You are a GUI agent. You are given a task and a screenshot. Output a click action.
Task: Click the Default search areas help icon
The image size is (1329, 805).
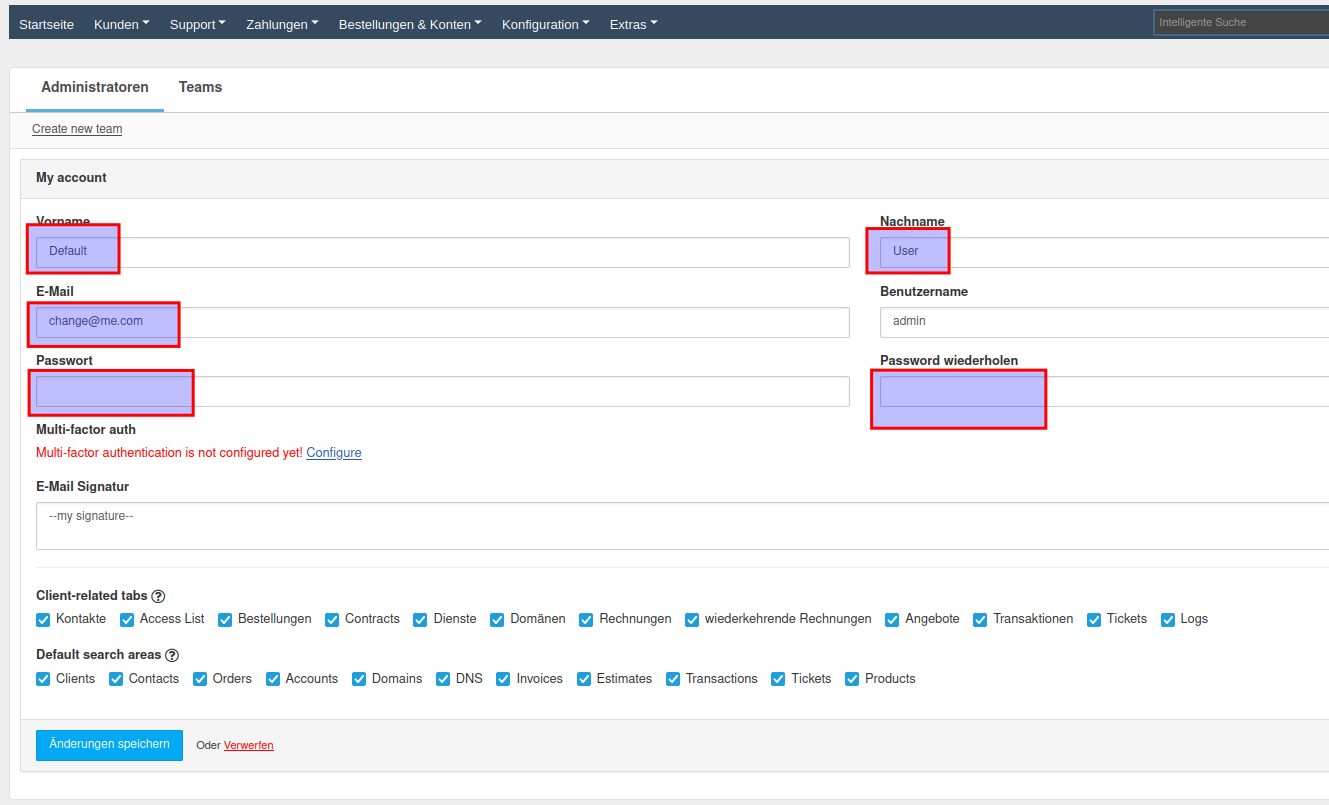(172, 656)
